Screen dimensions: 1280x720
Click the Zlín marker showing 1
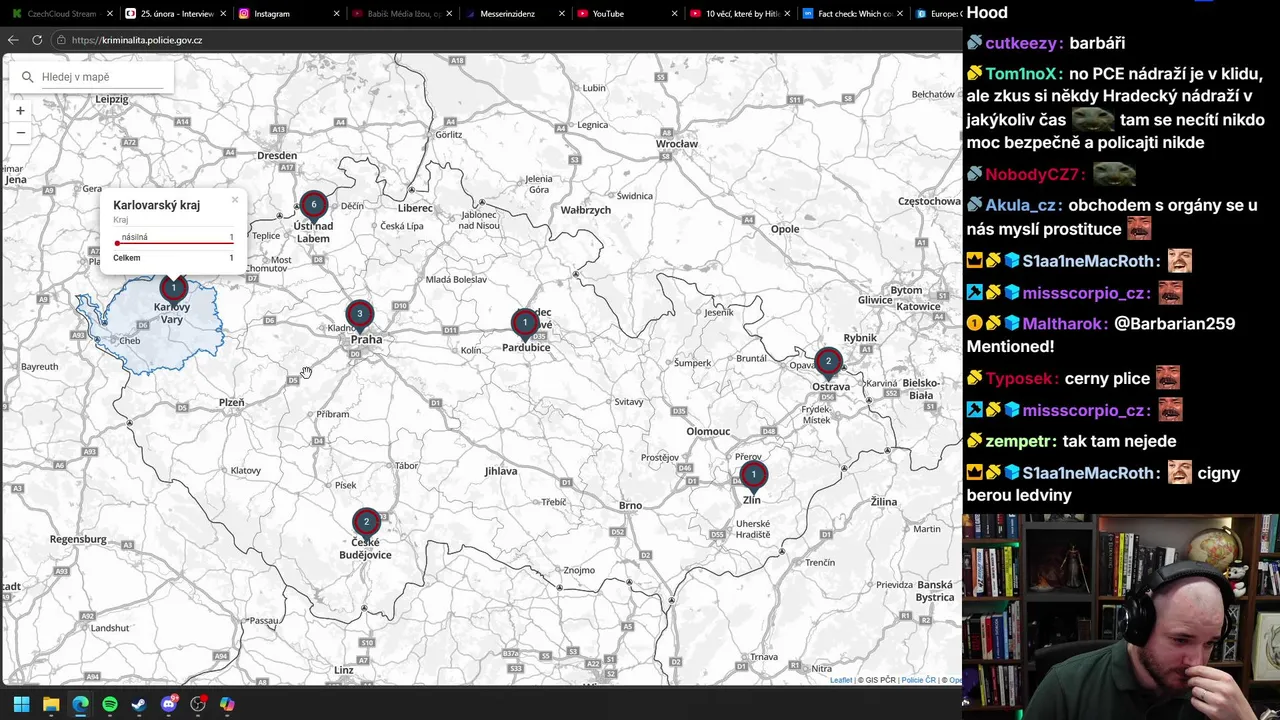[x=753, y=476]
